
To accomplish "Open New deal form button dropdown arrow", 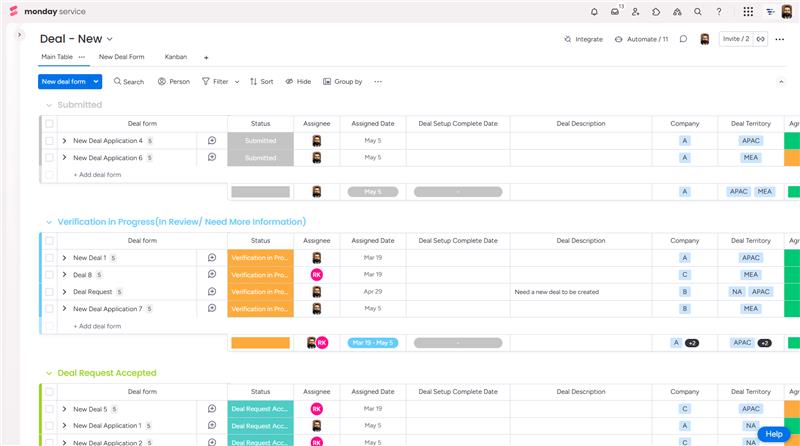I will [x=95, y=82].
